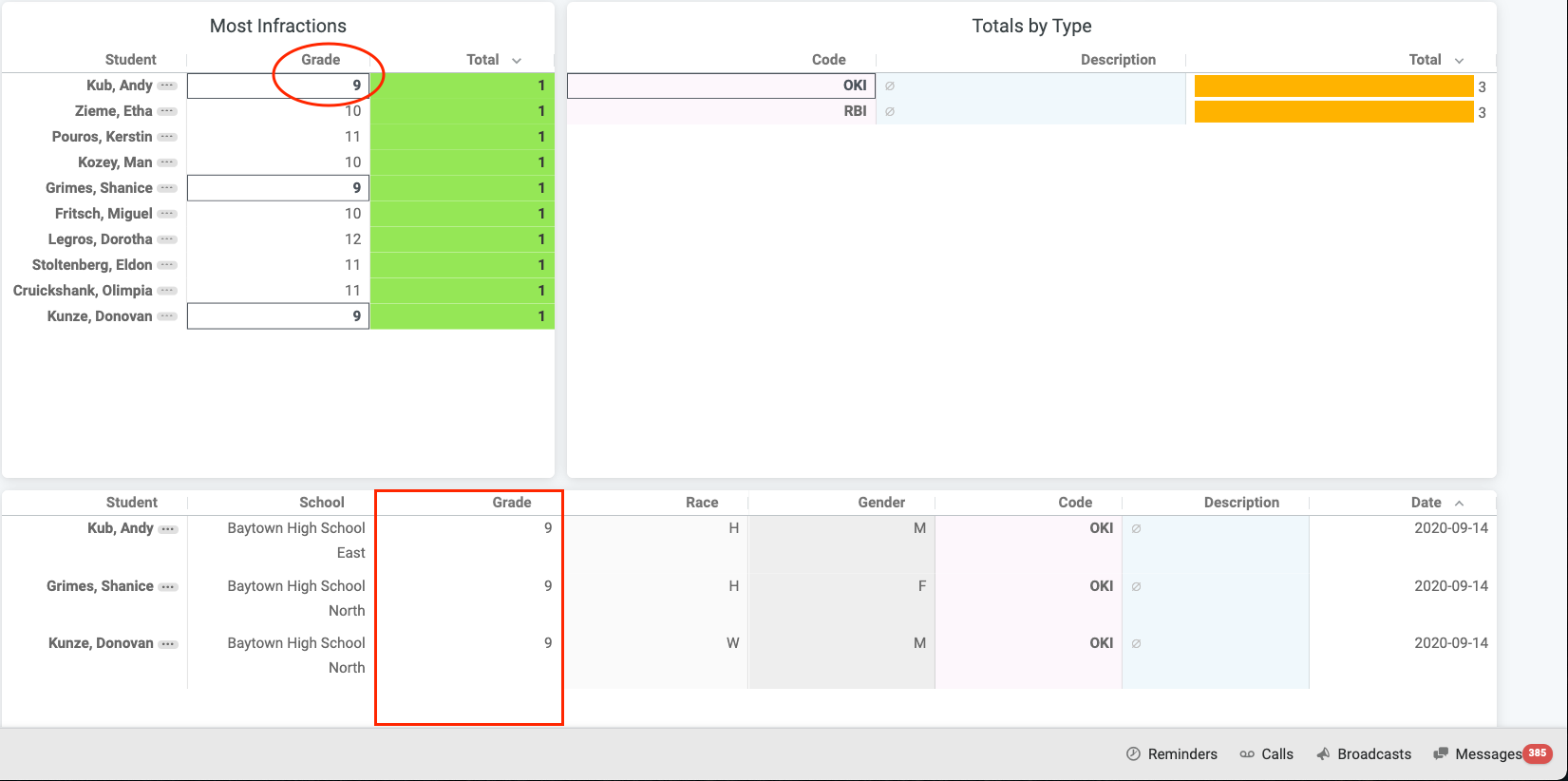Click the Broadcasts megaphone icon
Screen dimensions: 1568x781
coord(1323,753)
